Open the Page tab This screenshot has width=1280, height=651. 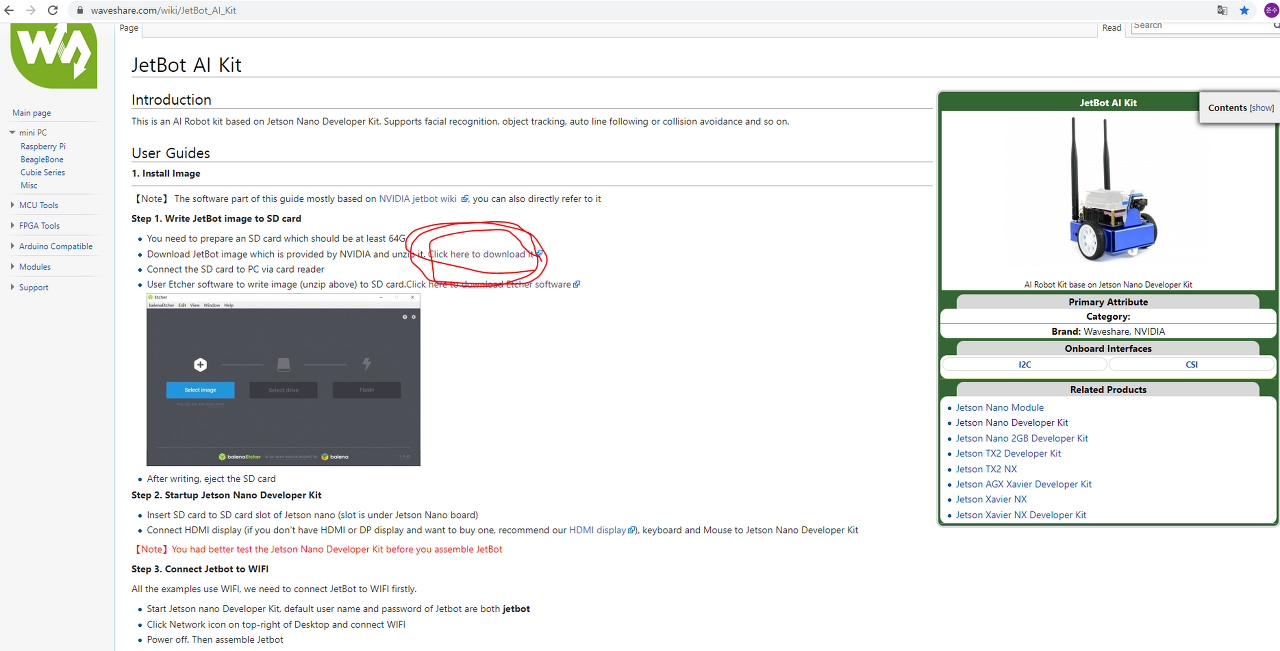(129, 28)
